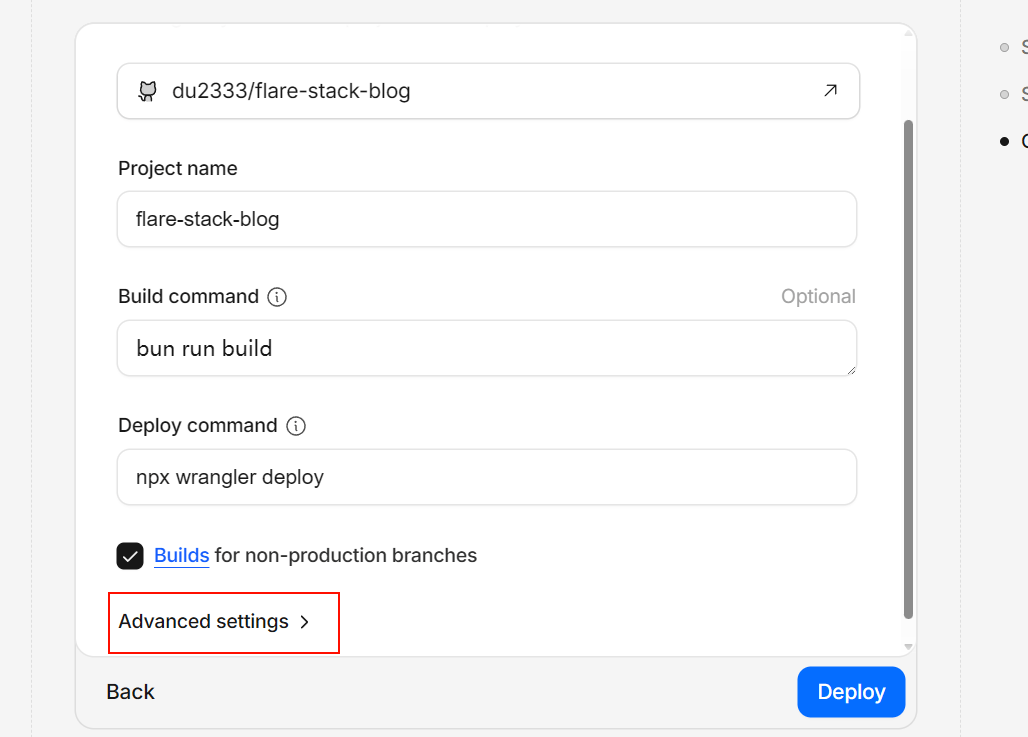Click the scrollbar up arrow of the form
Screen dimensions: 1028x737
908,34
